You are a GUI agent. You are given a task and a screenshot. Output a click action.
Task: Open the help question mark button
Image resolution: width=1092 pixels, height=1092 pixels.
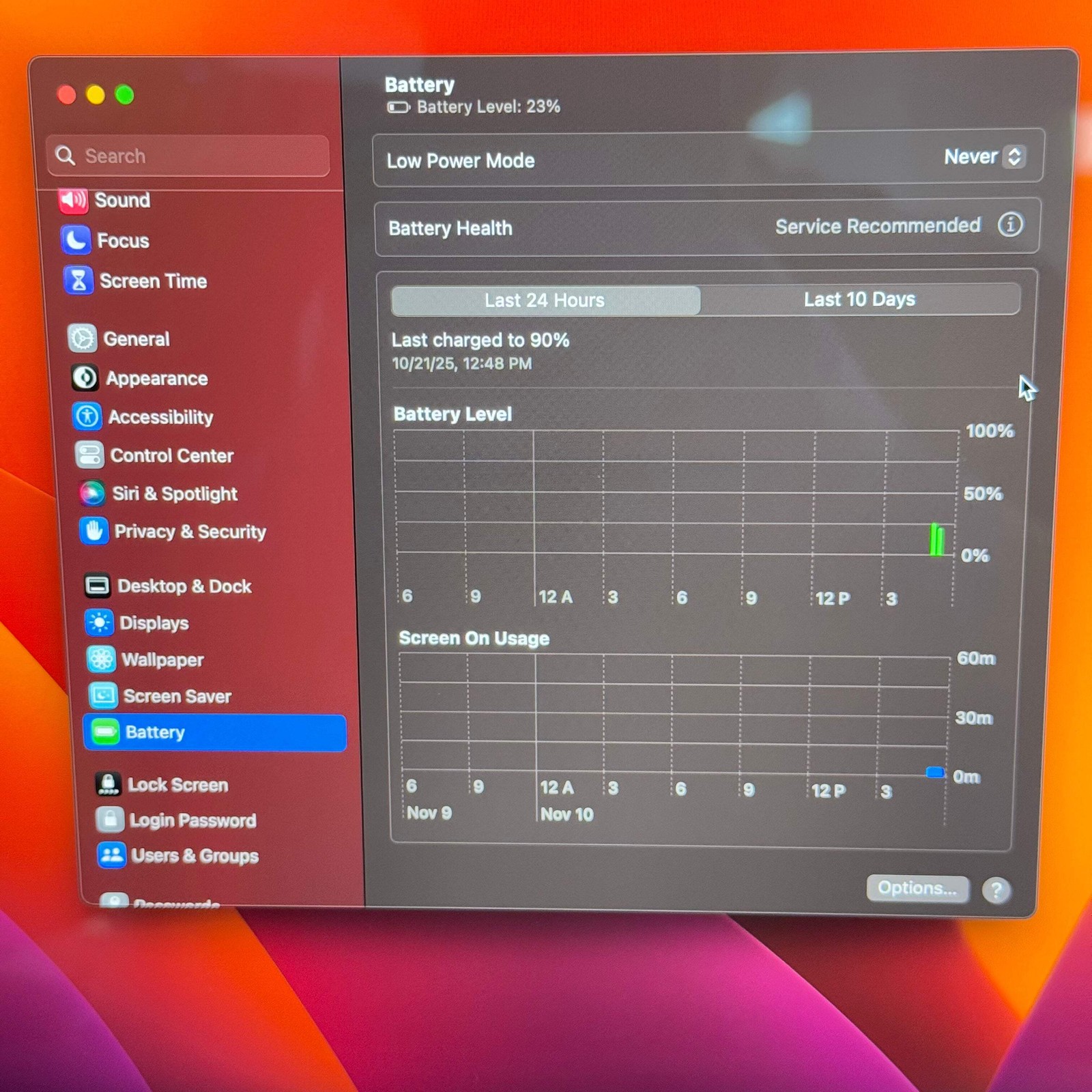pos(996,890)
